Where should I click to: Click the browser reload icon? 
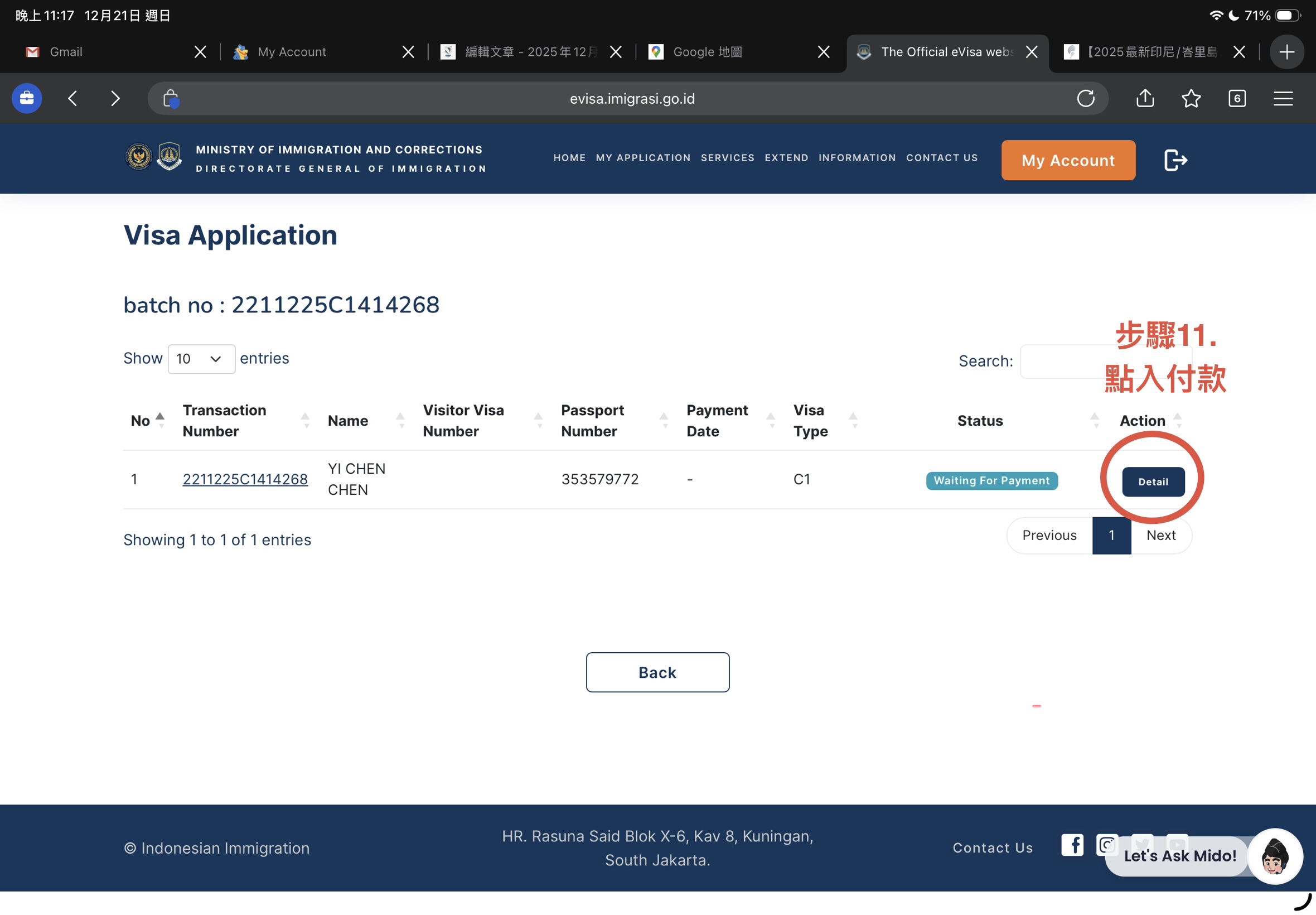click(1085, 99)
